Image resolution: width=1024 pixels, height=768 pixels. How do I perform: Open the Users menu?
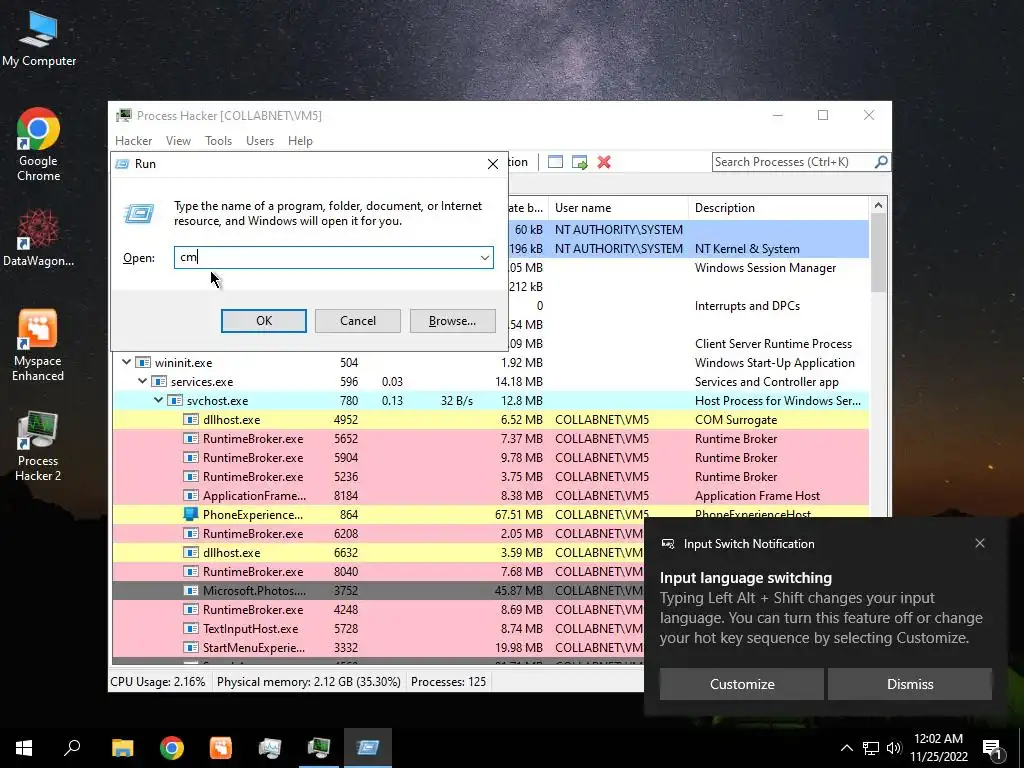pyautogui.click(x=260, y=141)
